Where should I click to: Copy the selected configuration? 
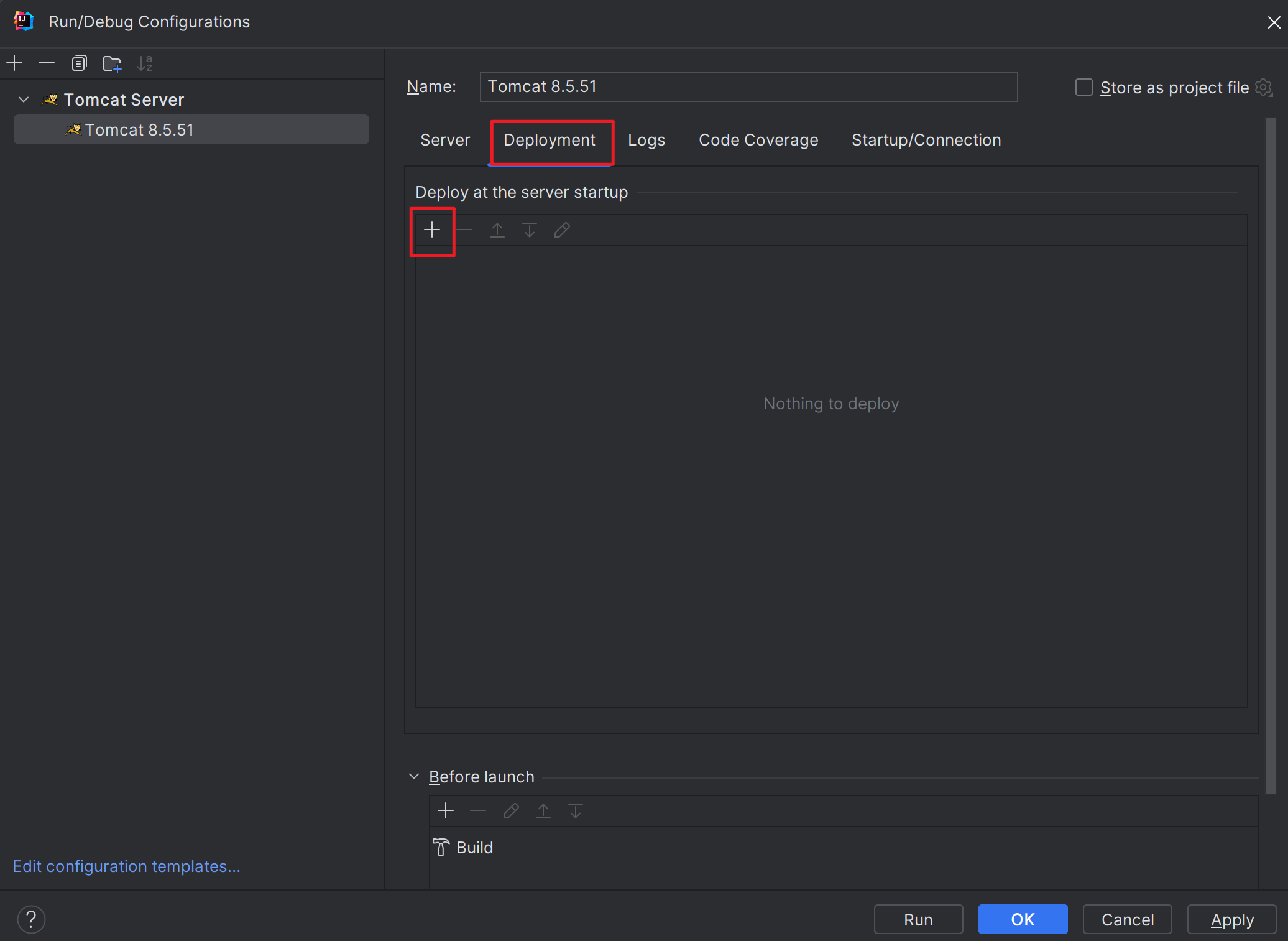(79, 63)
